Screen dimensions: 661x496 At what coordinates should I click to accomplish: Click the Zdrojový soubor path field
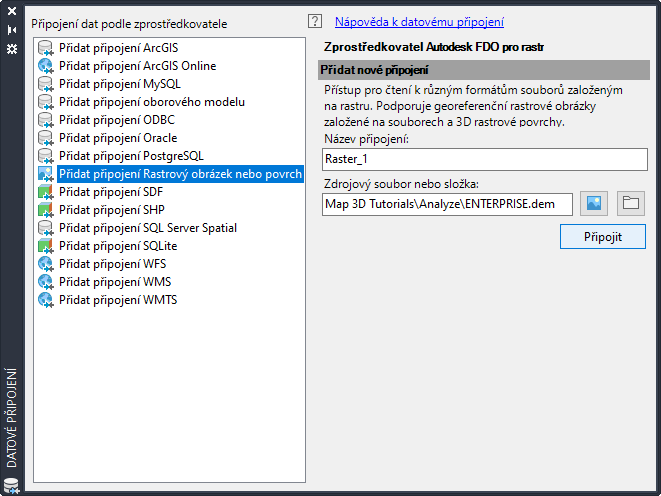point(448,204)
